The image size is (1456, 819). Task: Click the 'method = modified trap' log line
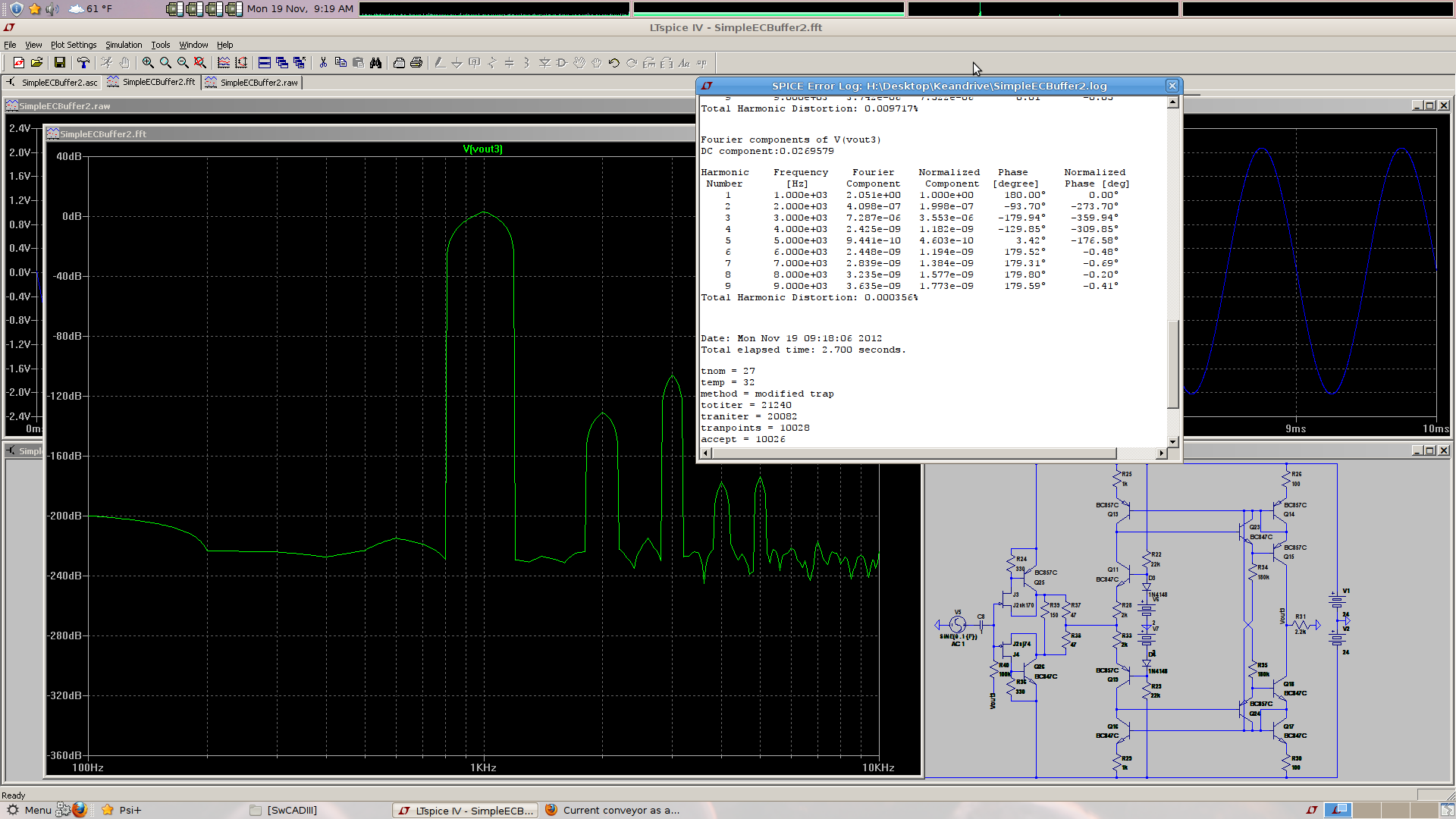pos(767,394)
